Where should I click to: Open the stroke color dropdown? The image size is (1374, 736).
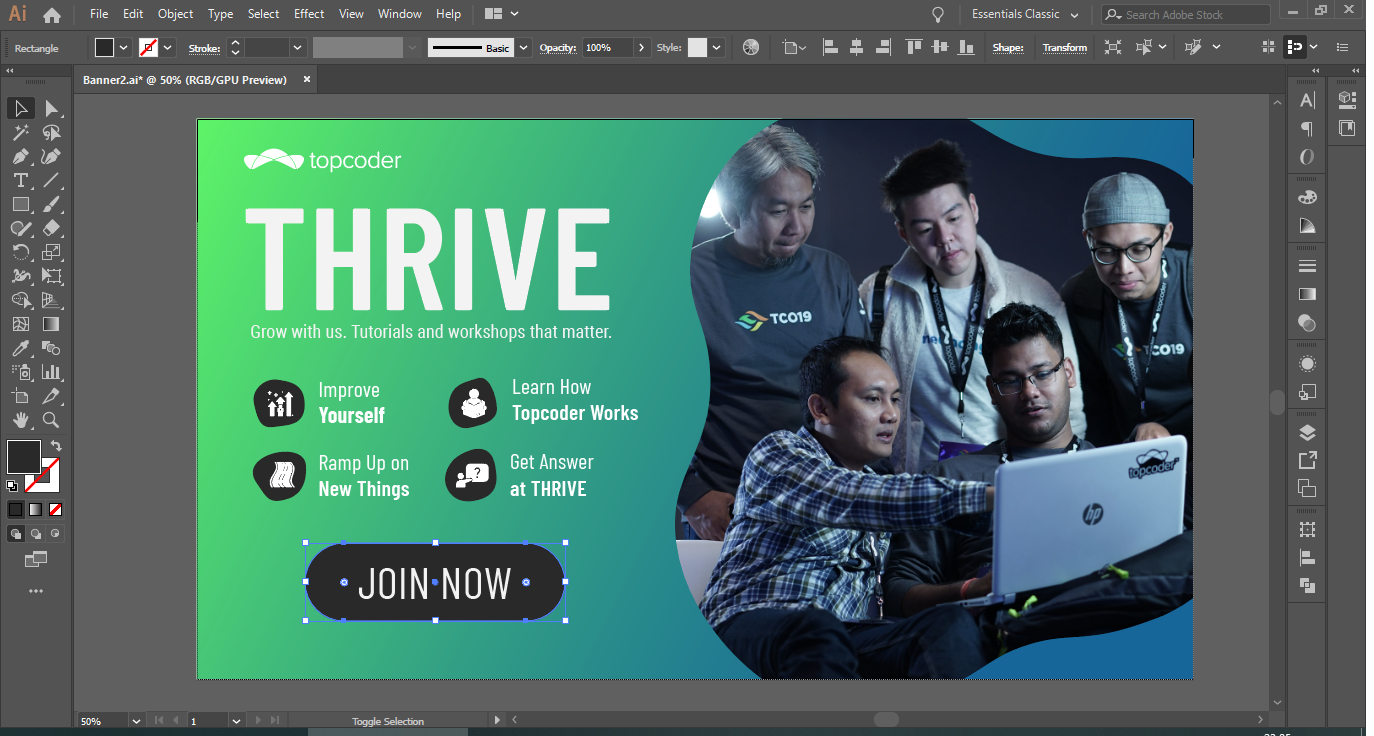point(169,47)
